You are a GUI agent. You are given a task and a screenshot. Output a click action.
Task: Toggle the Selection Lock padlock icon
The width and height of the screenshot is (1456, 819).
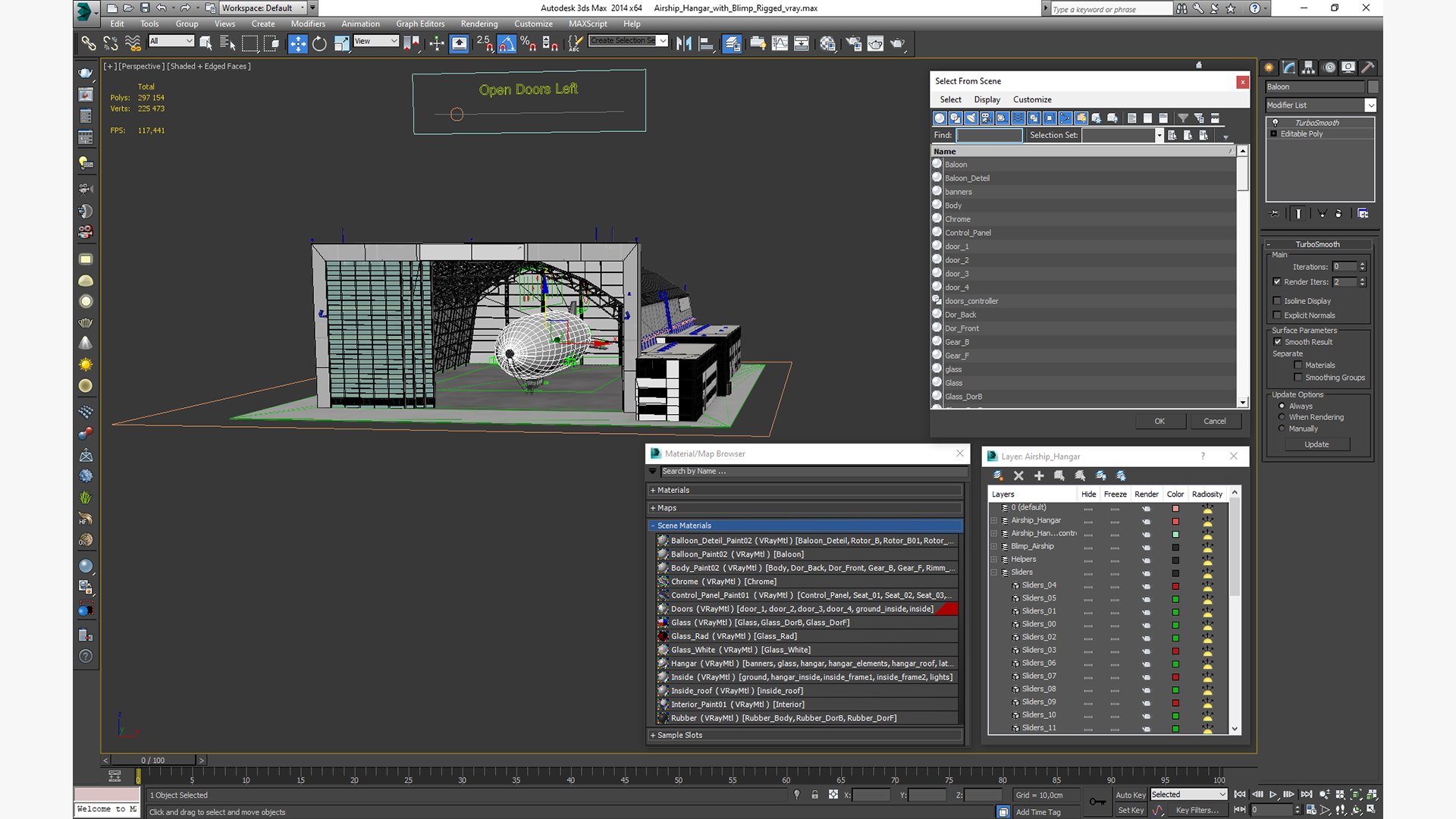tap(814, 795)
